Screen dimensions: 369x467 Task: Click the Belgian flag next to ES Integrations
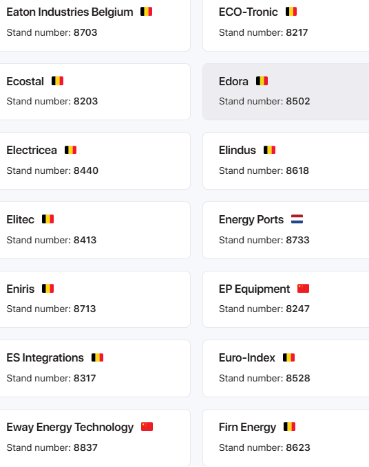point(97,358)
